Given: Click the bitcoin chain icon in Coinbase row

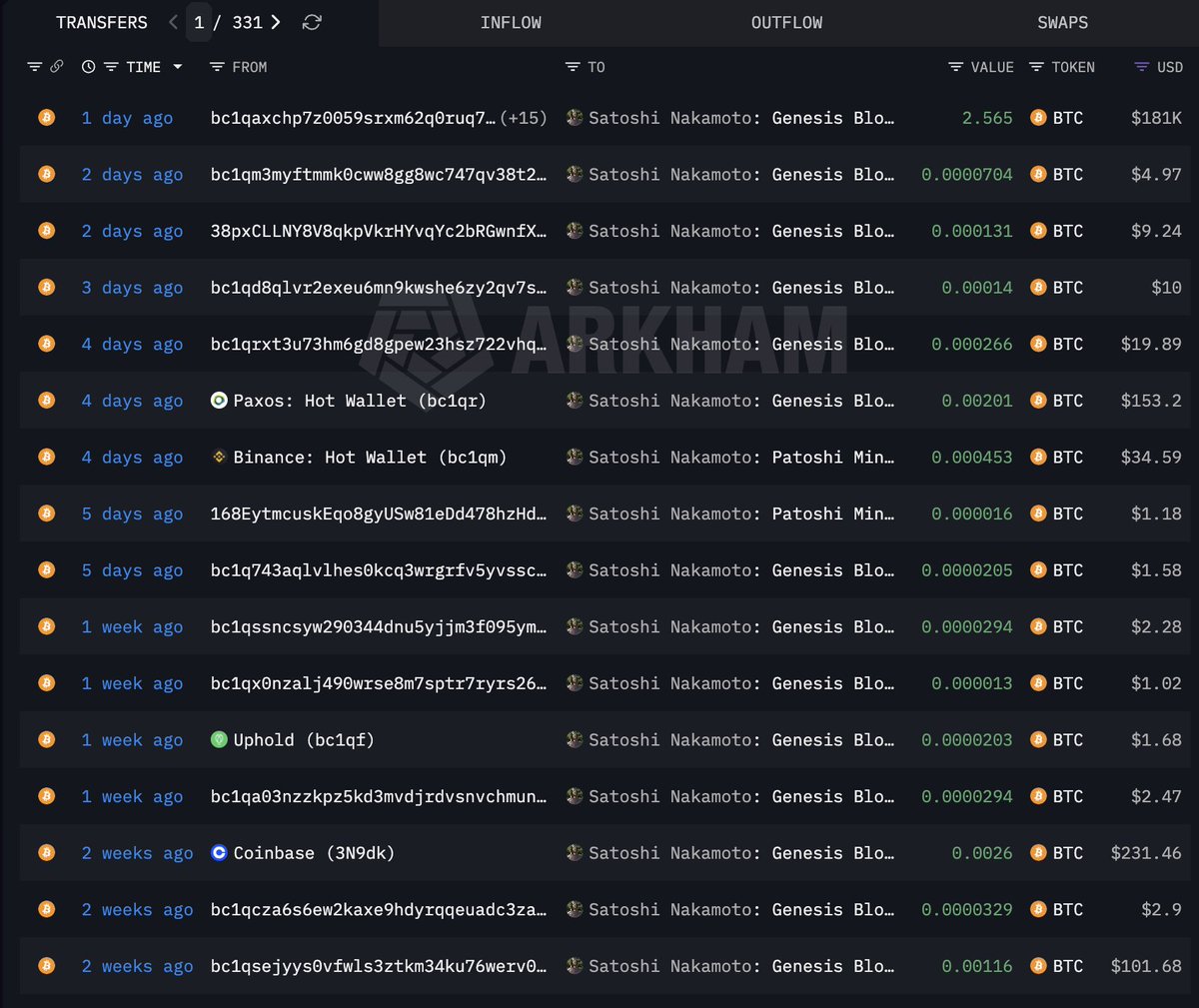Looking at the screenshot, I should [x=46, y=853].
